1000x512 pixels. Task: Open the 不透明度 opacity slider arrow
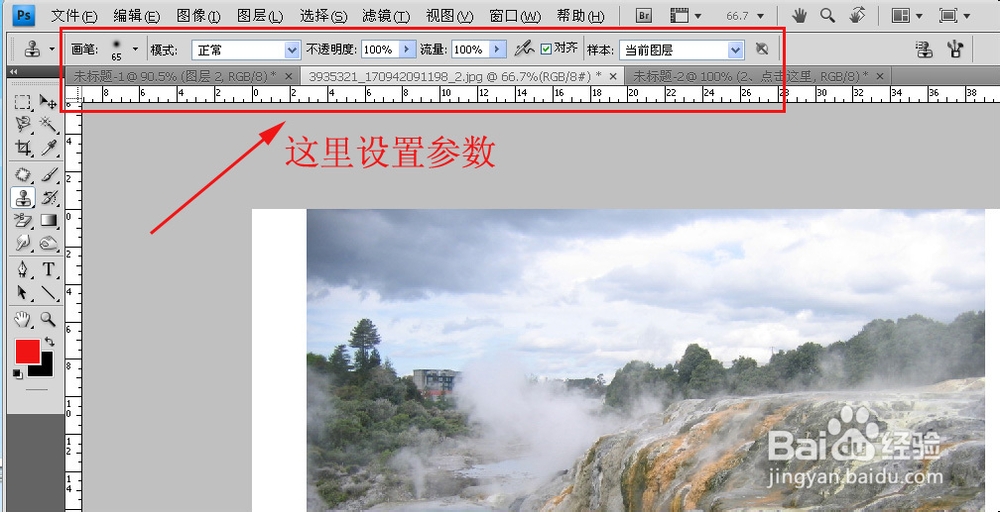tap(408, 49)
